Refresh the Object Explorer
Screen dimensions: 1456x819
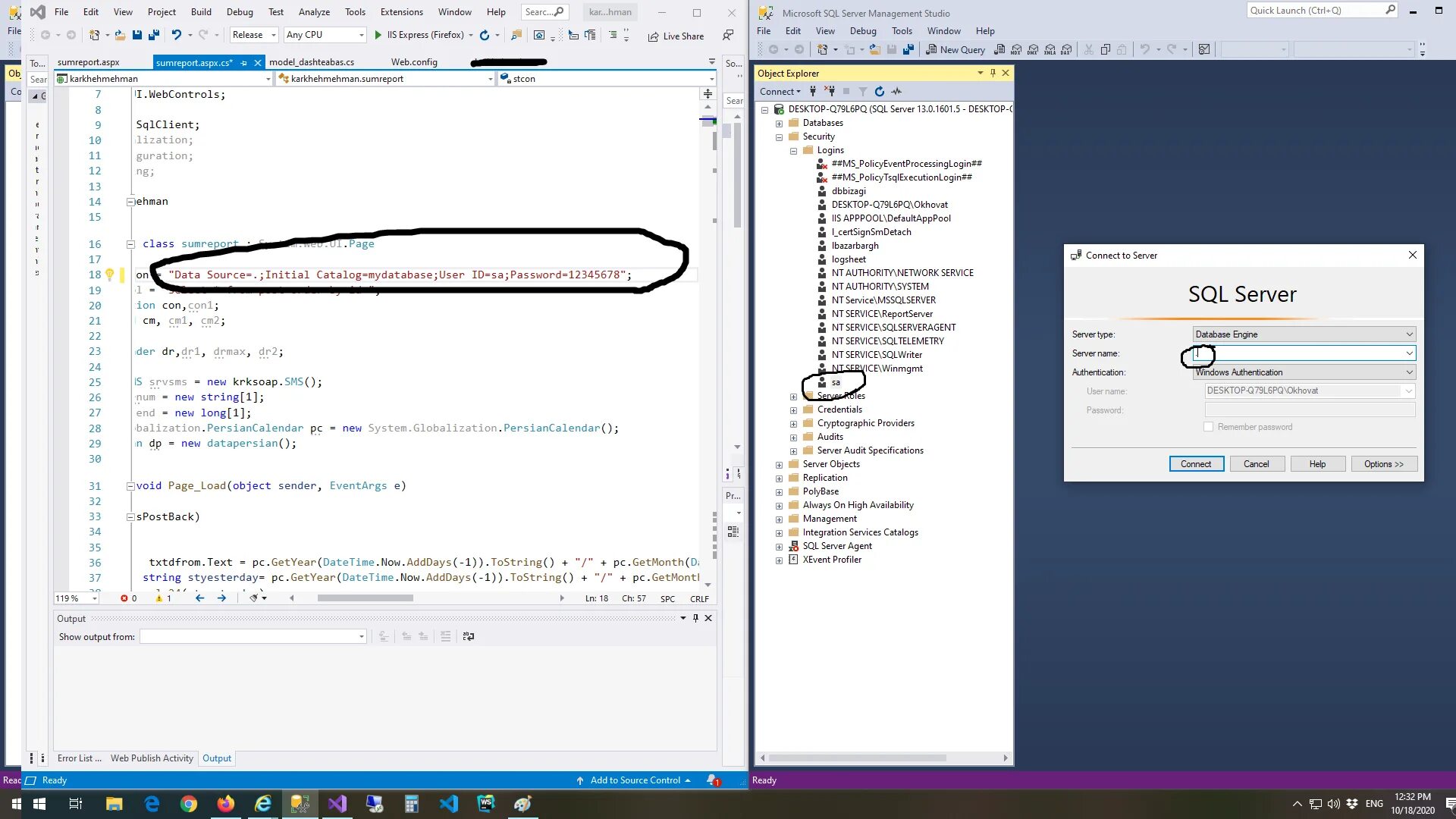(879, 91)
